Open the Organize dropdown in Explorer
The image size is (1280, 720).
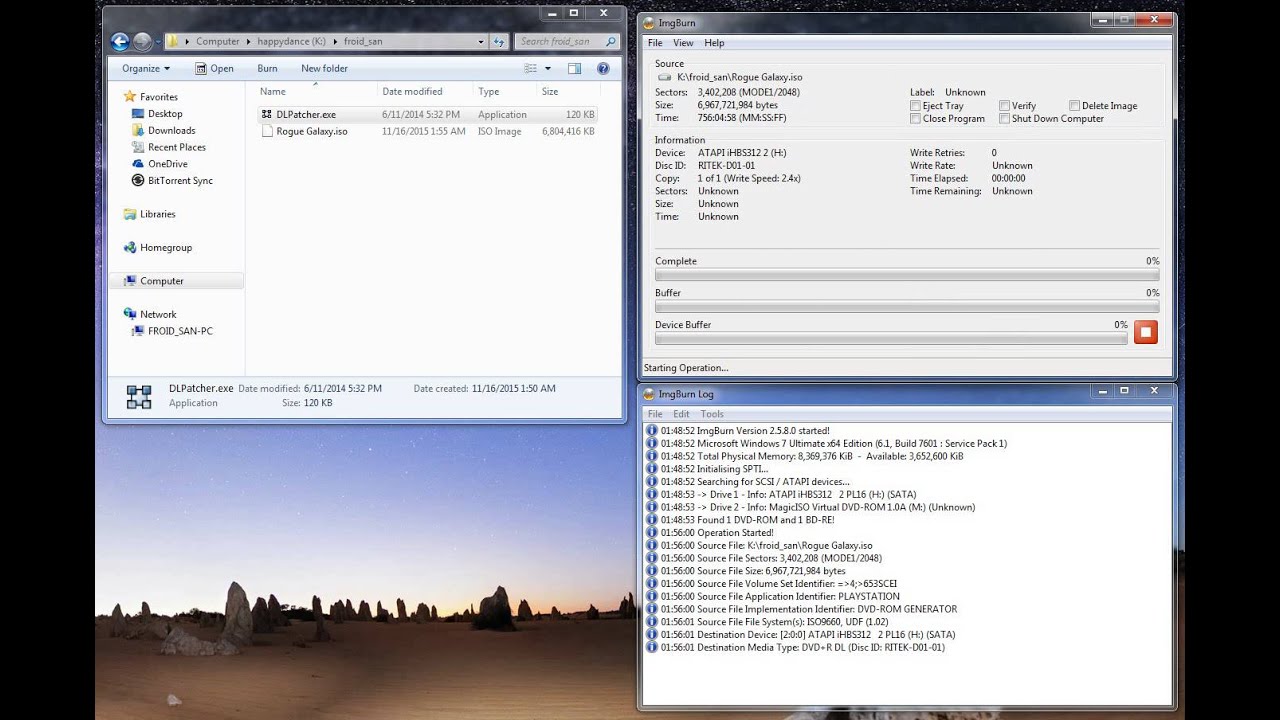tap(146, 68)
